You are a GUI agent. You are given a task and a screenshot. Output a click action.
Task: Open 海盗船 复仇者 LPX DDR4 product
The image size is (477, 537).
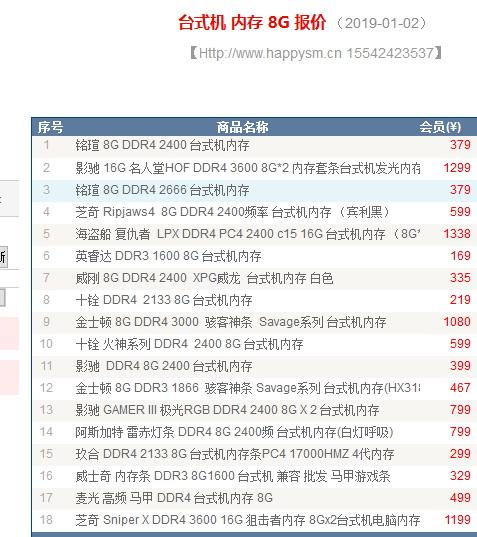click(x=248, y=234)
